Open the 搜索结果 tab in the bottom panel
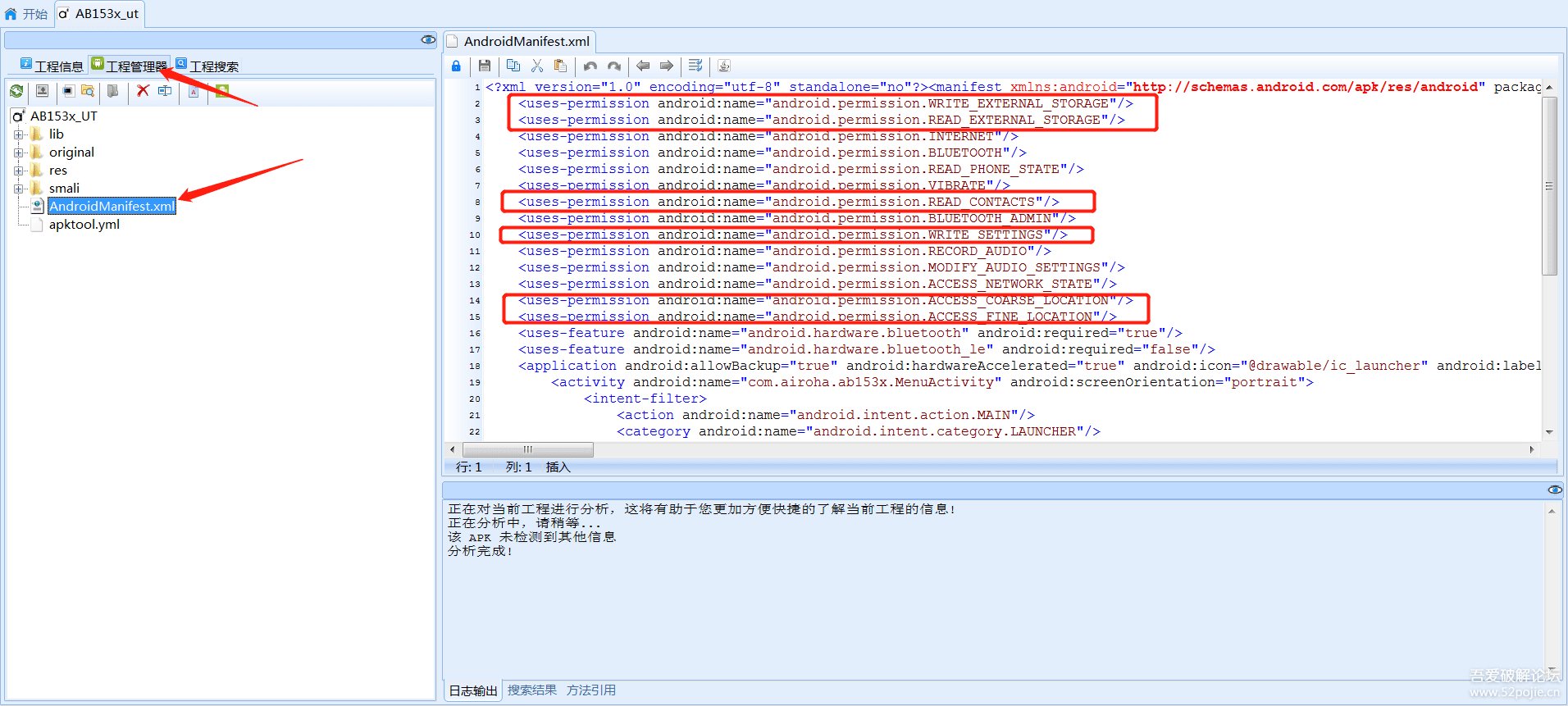Image resolution: width=1568 pixels, height=706 pixels. click(531, 690)
